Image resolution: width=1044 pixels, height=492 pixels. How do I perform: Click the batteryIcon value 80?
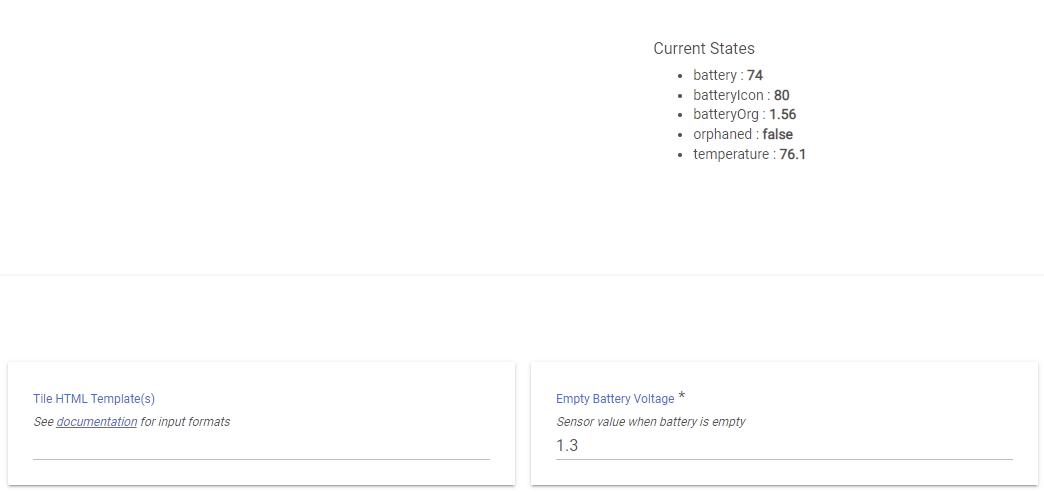[x=781, y=95]
